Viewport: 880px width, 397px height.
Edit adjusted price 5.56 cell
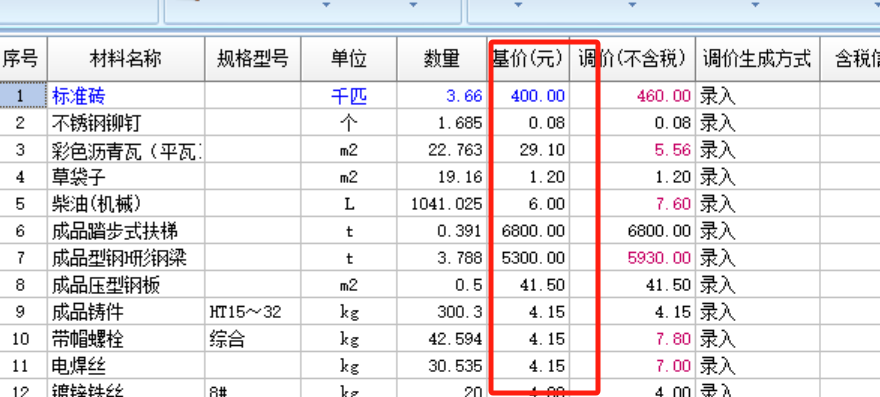pyautogui.click(x=633, y=149)
